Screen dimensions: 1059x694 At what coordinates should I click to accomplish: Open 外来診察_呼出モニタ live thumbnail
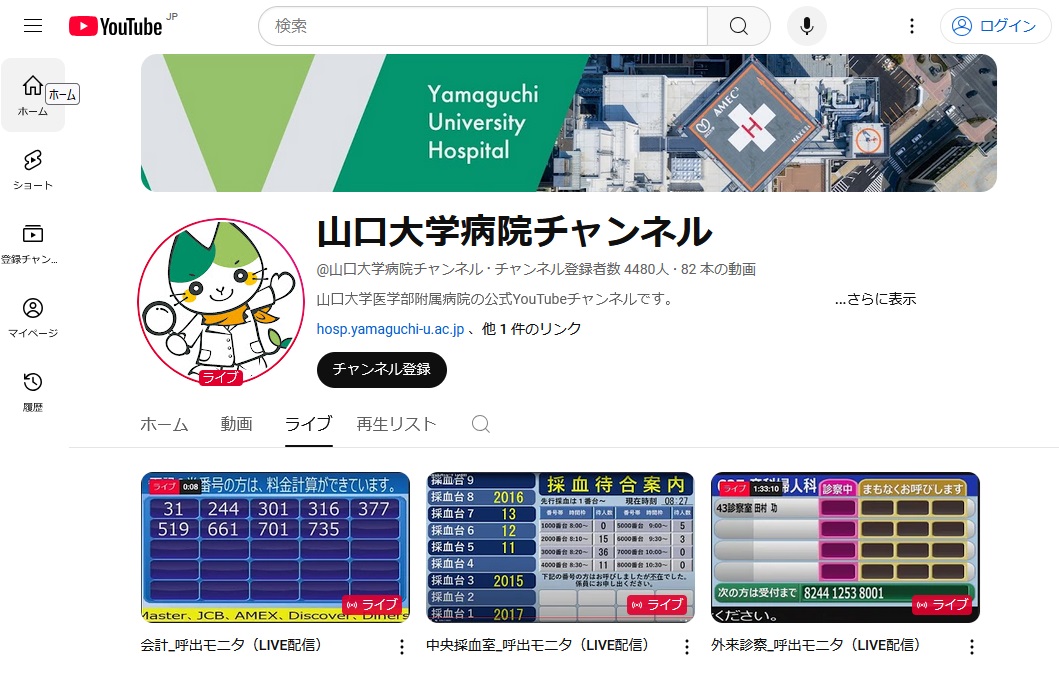[845, 548]
